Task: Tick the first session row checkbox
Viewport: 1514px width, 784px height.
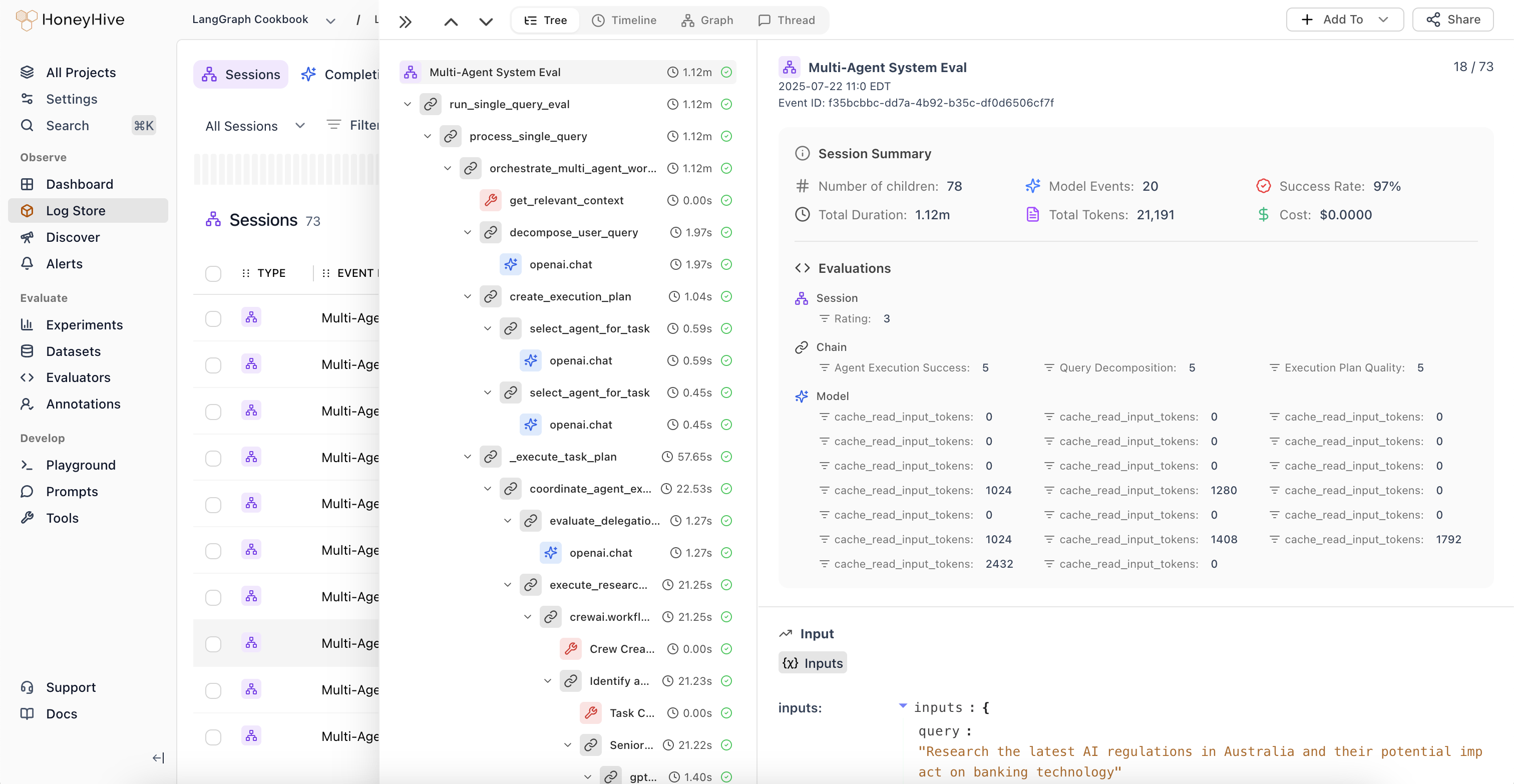Action: click(213, 318)
